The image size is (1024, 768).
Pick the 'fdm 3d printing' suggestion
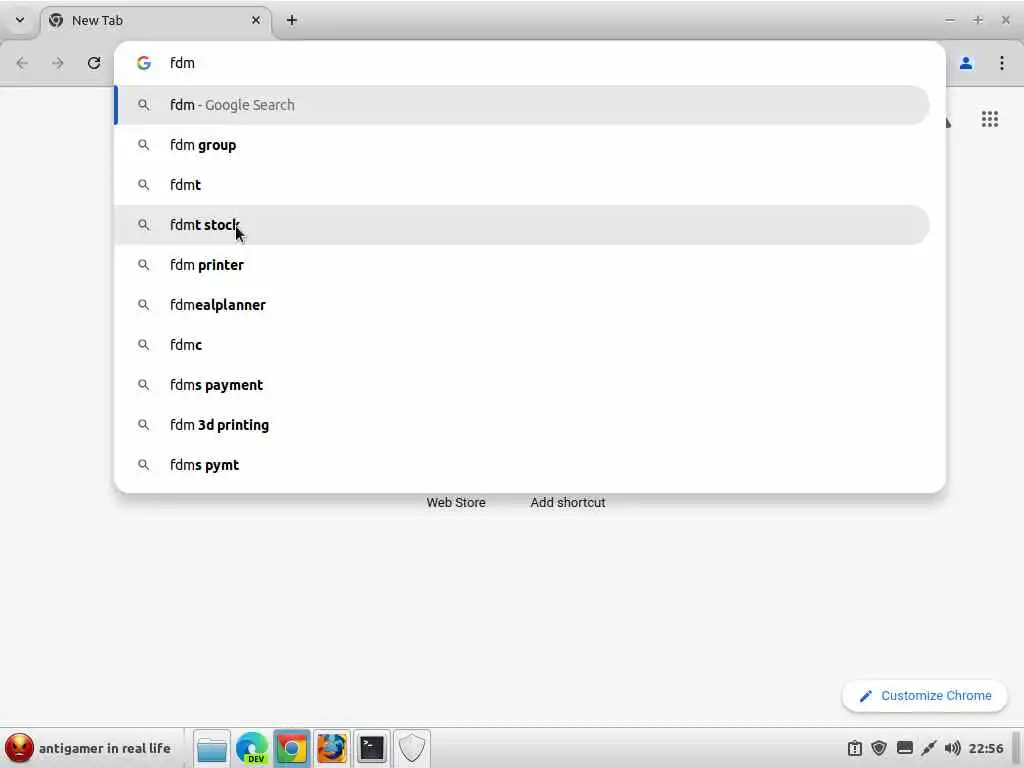(x=522, y=425)
